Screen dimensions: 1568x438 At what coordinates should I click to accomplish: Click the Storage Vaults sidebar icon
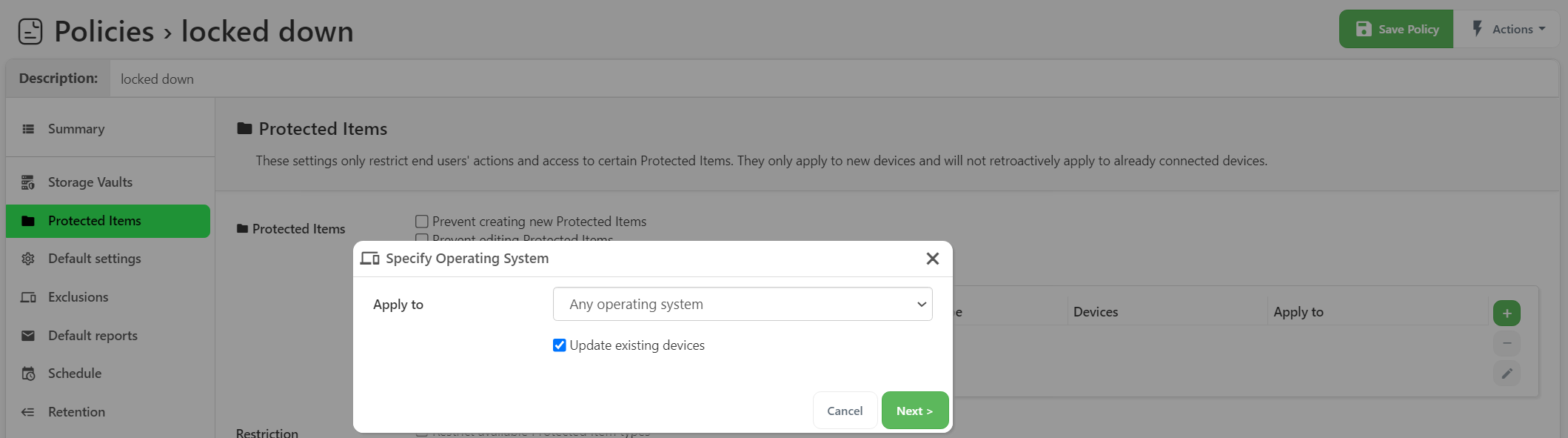pos(28,182)
